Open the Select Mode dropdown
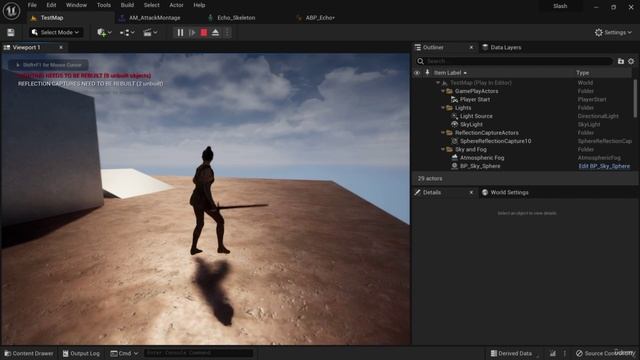Viewport: 640px width, 360px height. pyautogui.click(x=56, y=32)
